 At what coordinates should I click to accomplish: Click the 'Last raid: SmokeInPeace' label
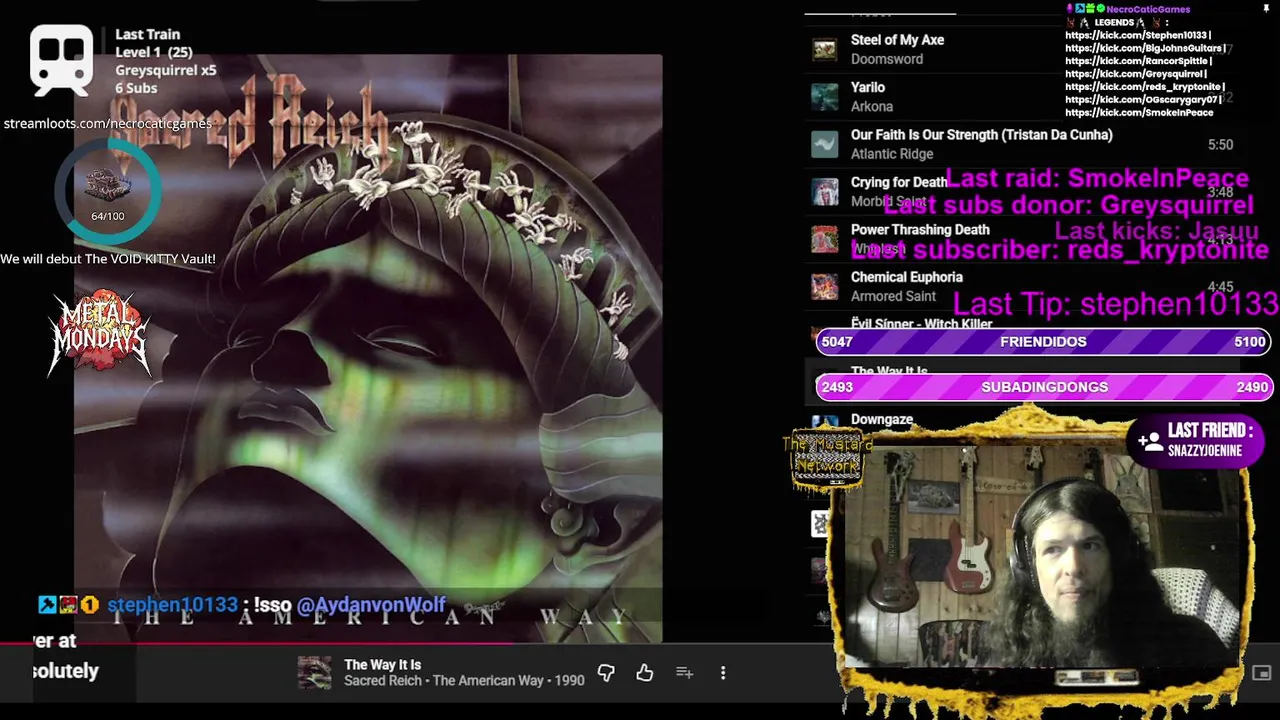pyautogui.click(x=1097, y=179)
